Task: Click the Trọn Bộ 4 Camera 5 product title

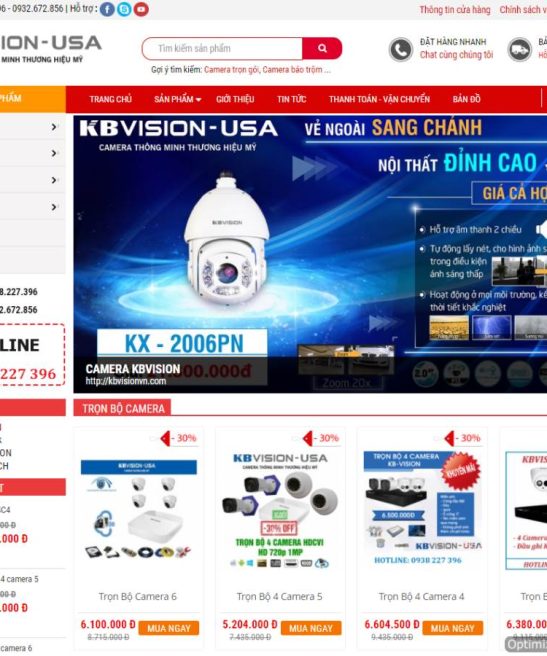Action: click(x=279, y=597)
